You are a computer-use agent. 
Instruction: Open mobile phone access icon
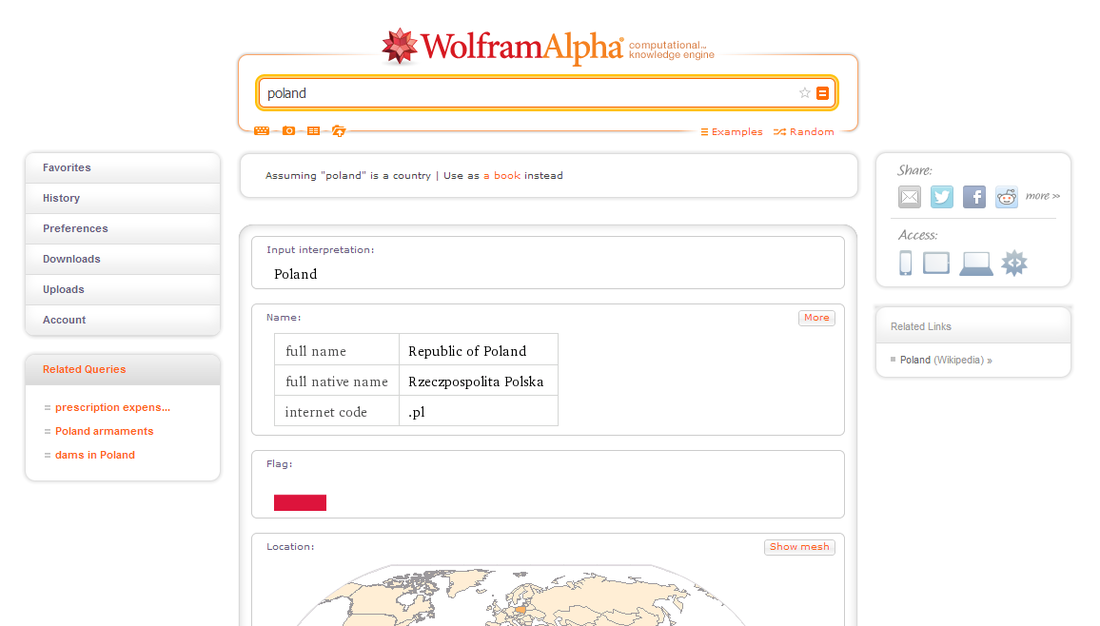pyautogui.click(x=906, y=263)
